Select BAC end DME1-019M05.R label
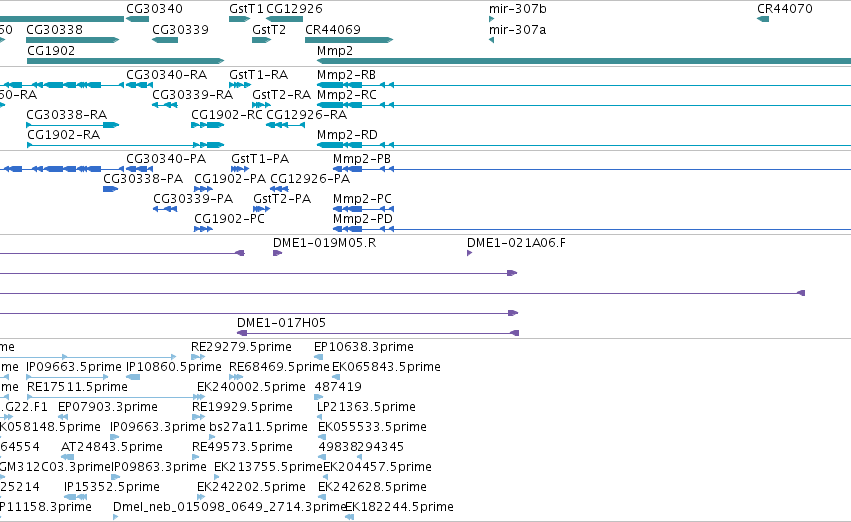The image size is (851, 522). pyautogui.click(x=324, y=243)
